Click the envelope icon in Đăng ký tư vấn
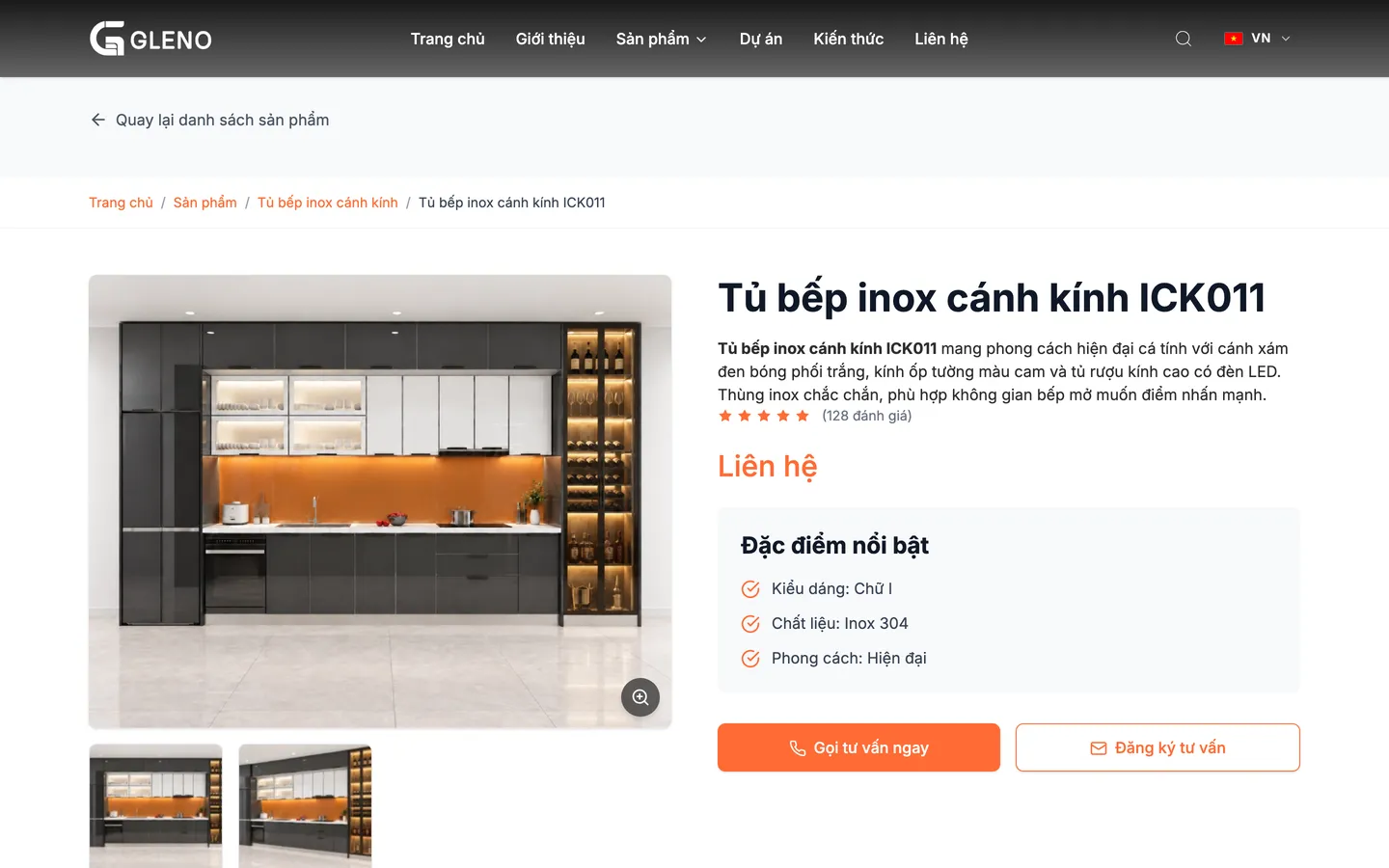The image size is (1389, 868). pyautogui.click(x=1099, y=748)
